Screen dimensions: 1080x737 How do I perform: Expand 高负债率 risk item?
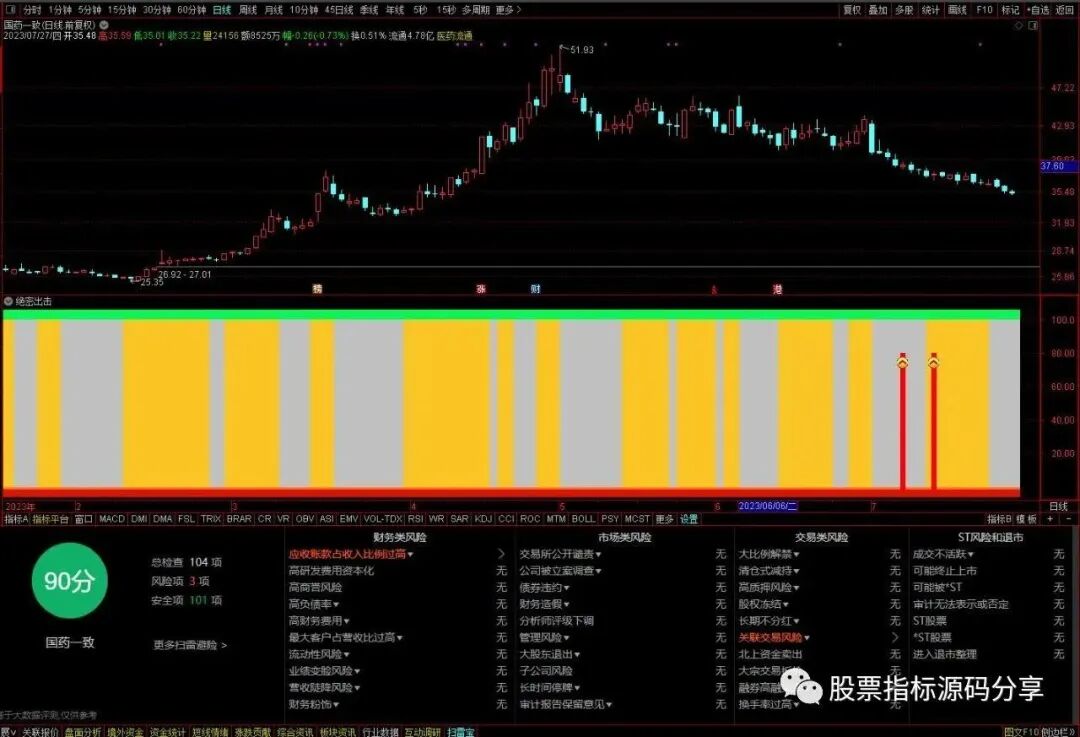[x=314, y=604]
